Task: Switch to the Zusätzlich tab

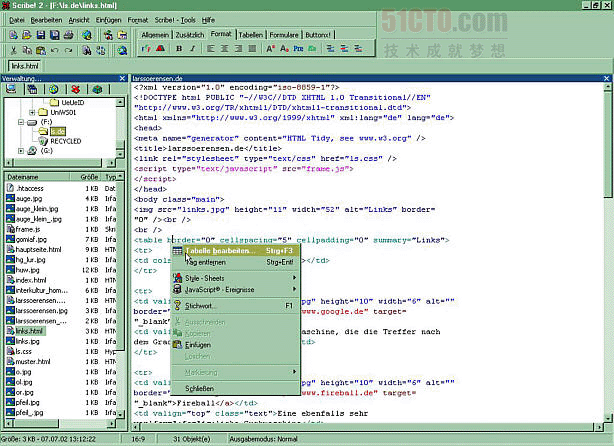Action: tap(190, 35)
